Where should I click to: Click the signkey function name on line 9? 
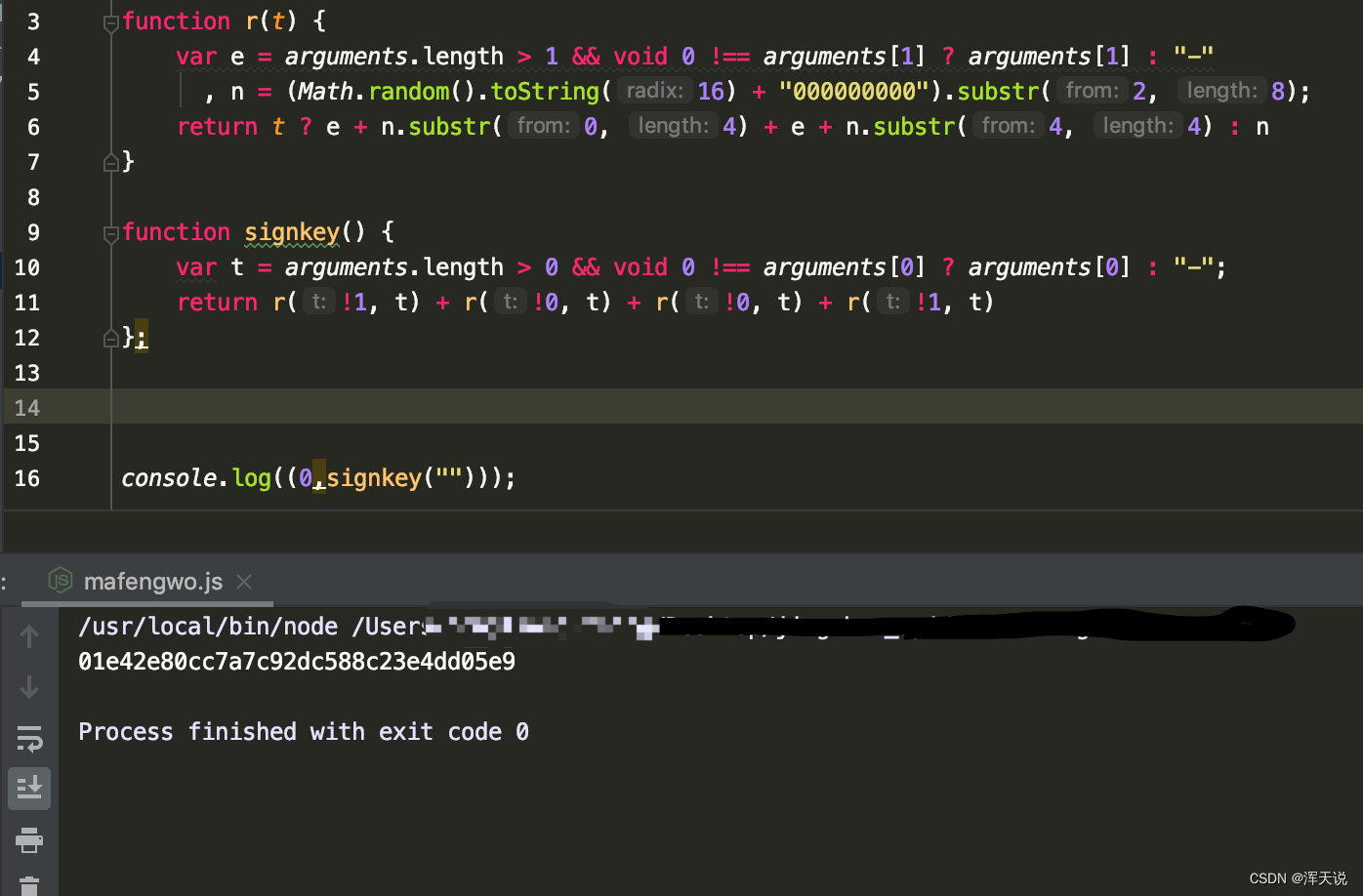click(x=292, y=232)
